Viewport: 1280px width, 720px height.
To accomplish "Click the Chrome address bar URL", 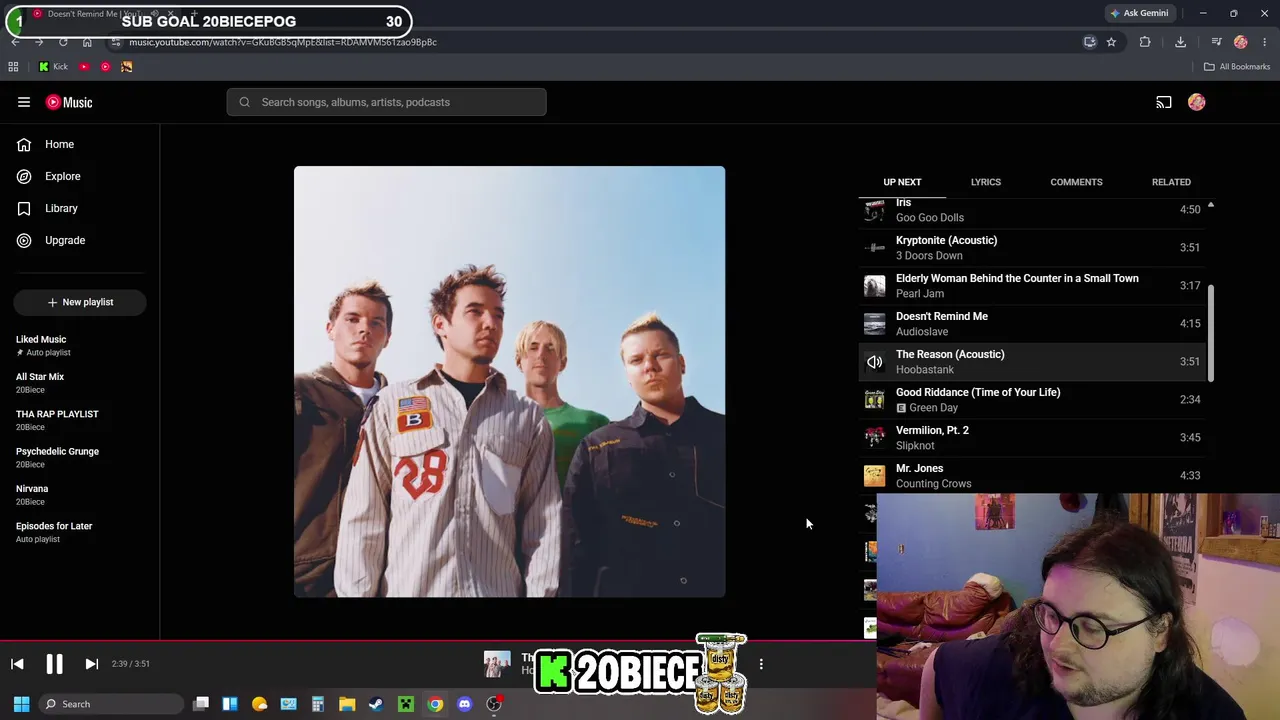I will click(283, 42).
